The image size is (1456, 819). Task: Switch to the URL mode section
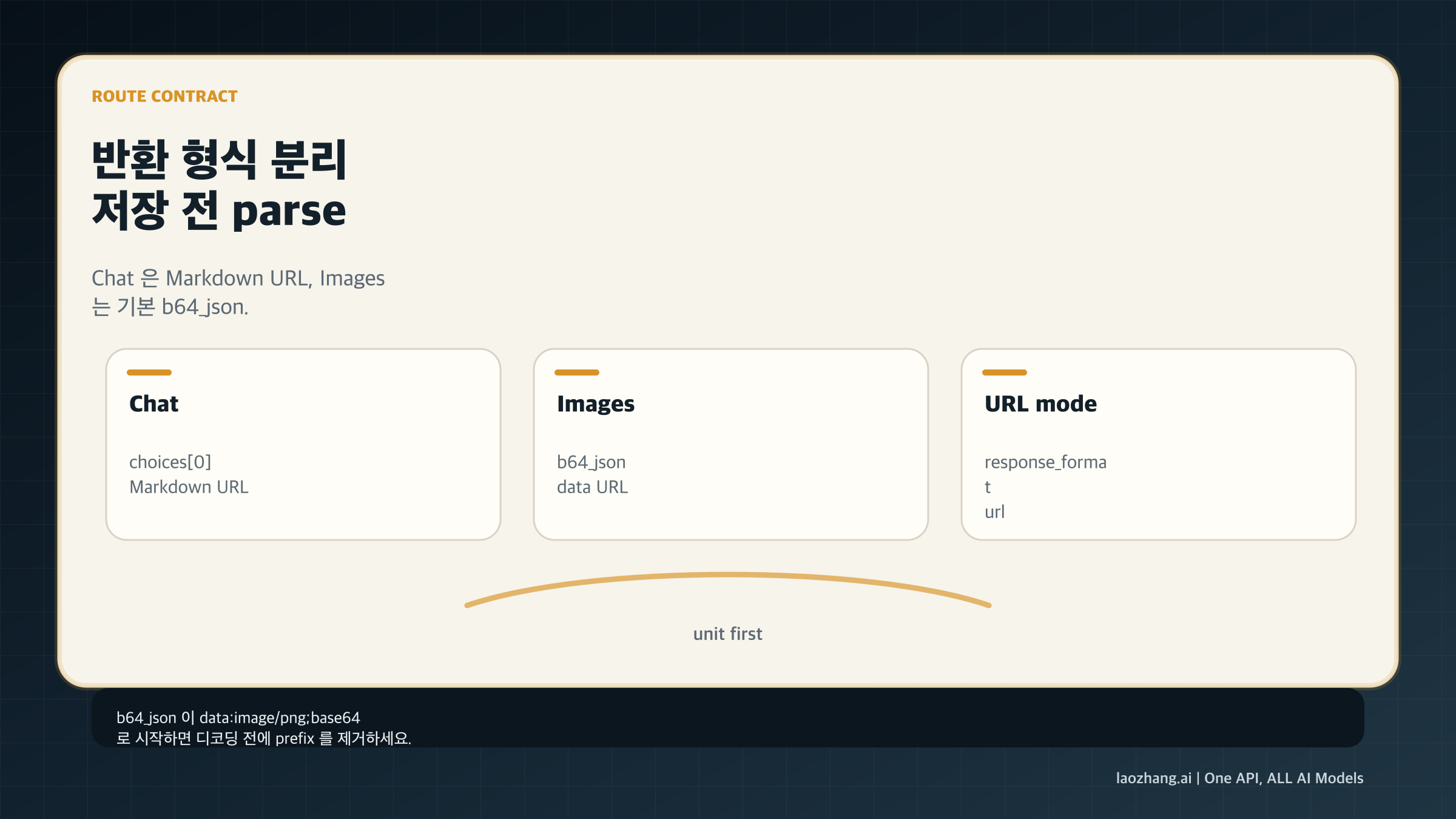point(1040,403)
